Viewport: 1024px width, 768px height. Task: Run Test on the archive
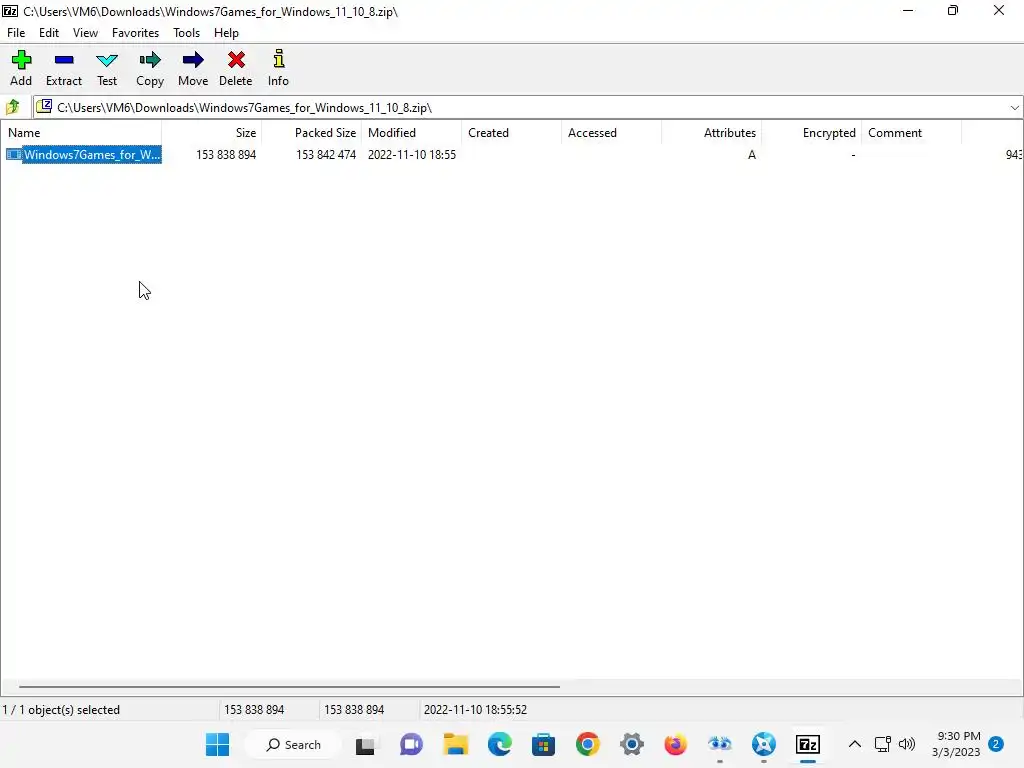[106, 68]
